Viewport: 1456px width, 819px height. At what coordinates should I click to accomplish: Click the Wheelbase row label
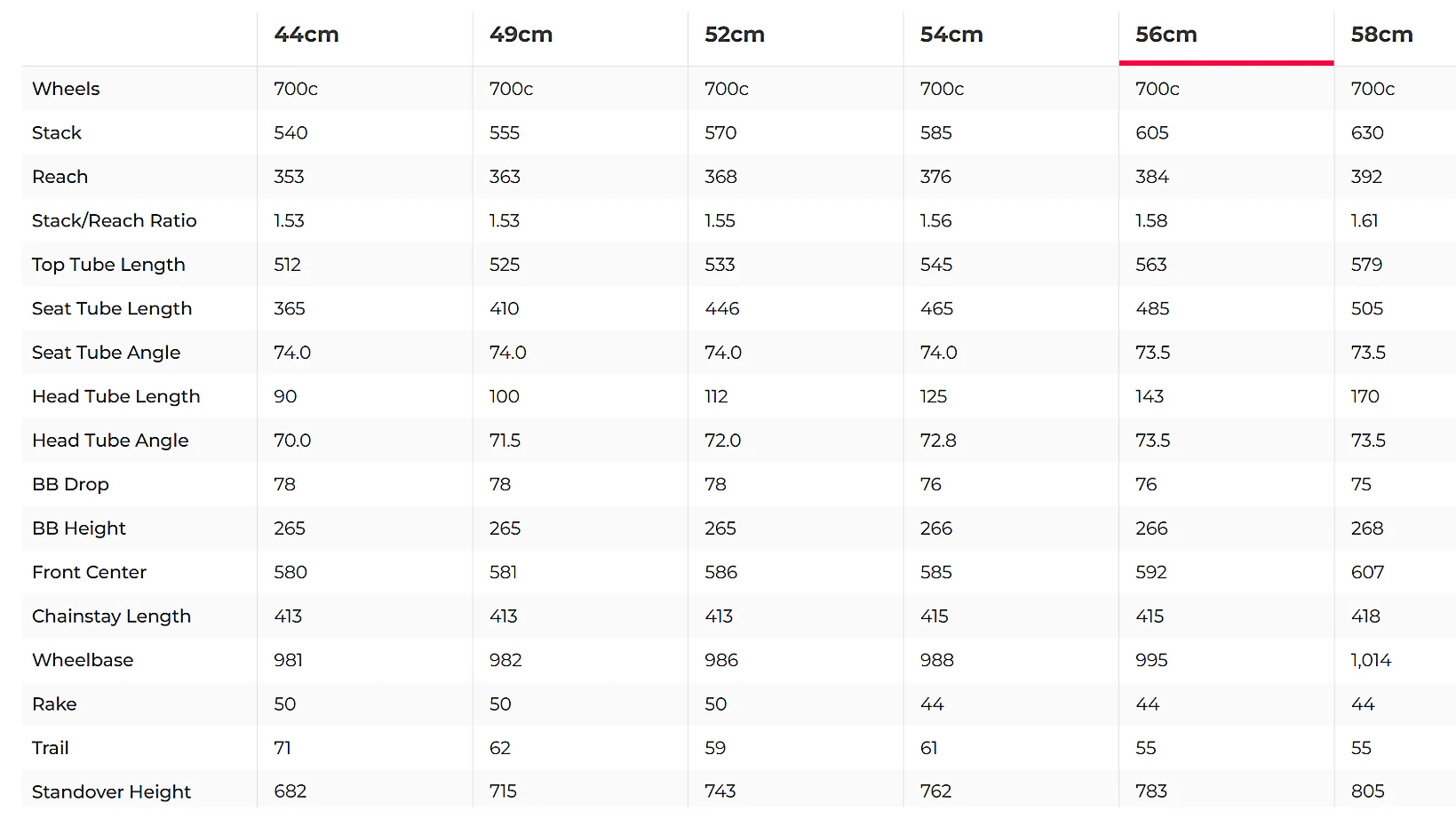(83, 660)
